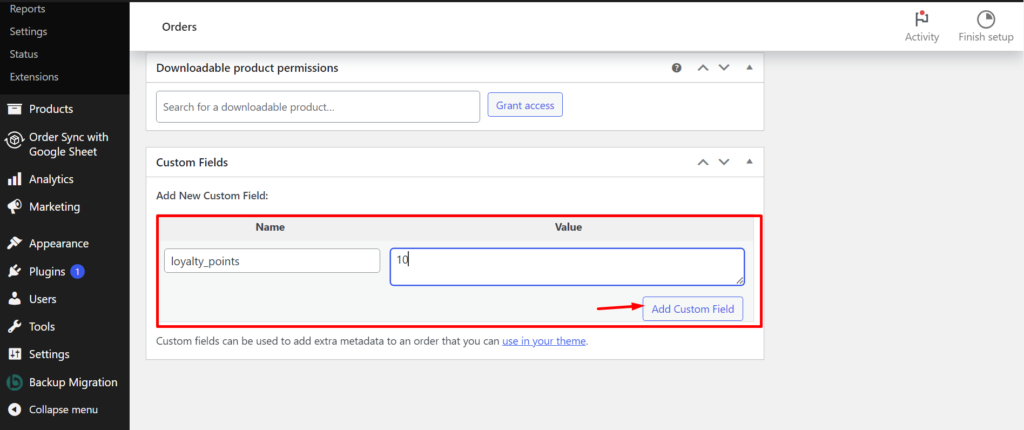Viewport: 1024px width, 430px height.
Task: Click the downloadable product search field
Action: point(318,107)
